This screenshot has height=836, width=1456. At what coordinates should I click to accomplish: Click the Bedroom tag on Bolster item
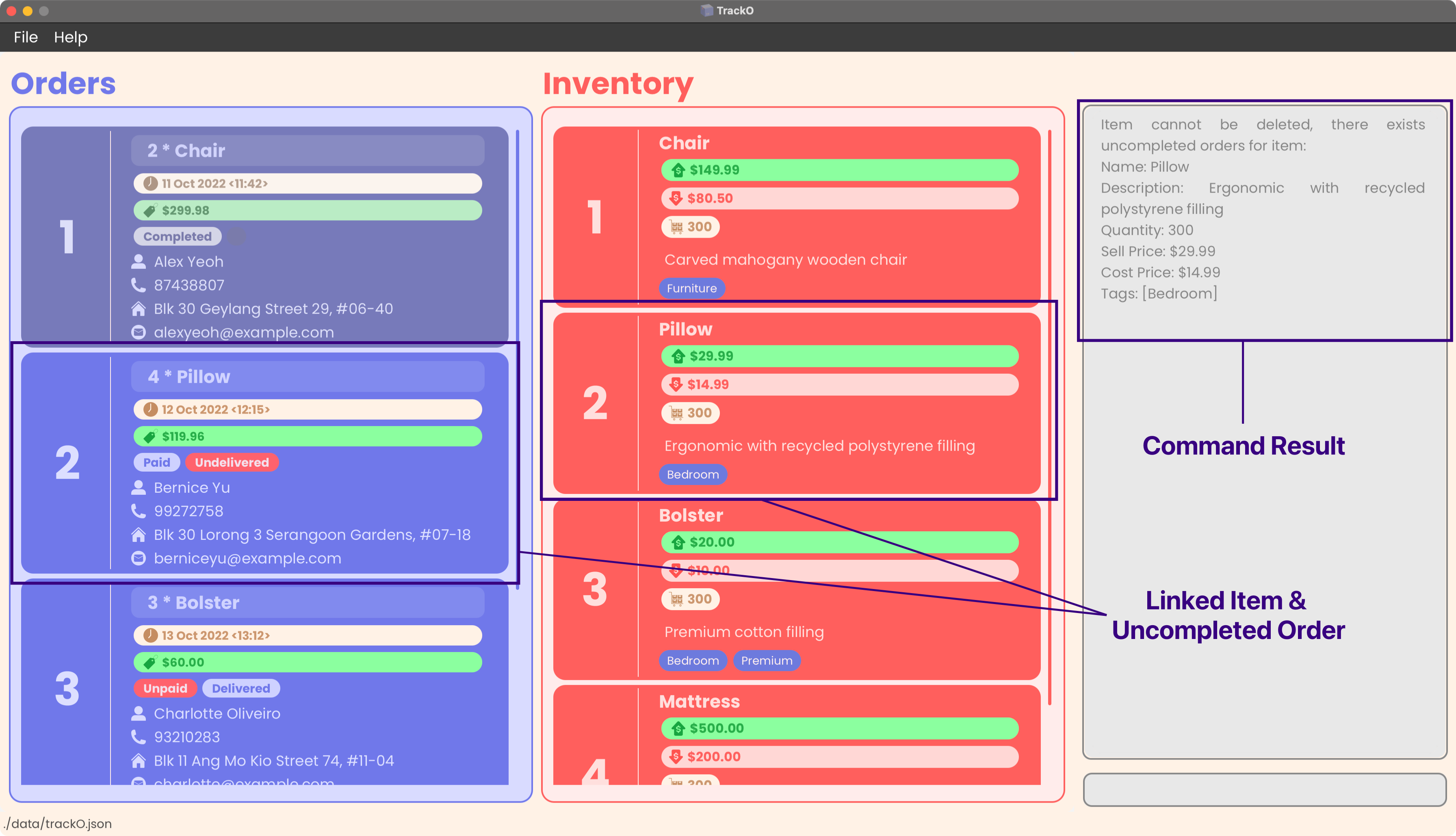(693, 660)
